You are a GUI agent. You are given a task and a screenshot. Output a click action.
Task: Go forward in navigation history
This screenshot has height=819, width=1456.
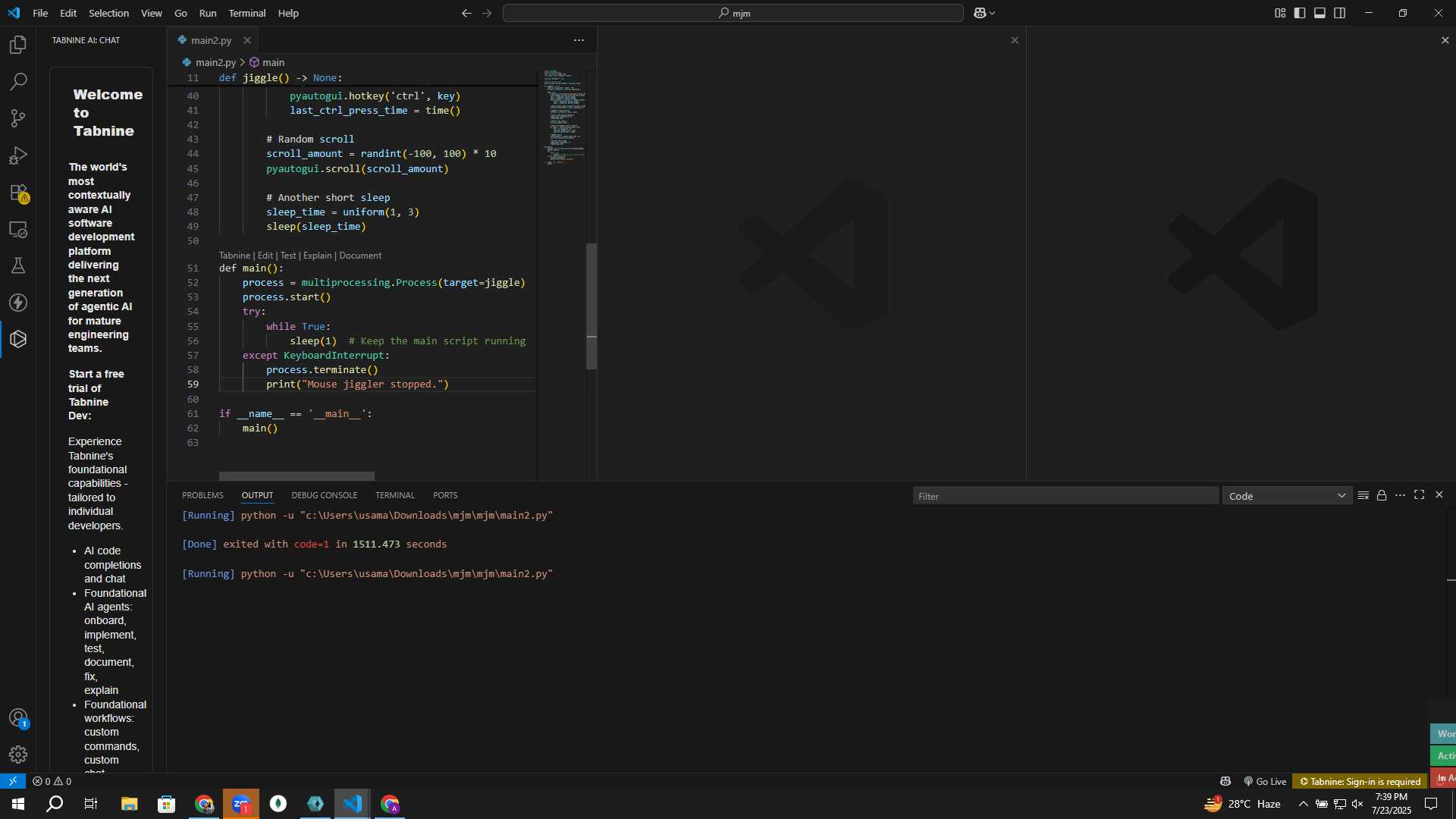[x=487, y=13]
